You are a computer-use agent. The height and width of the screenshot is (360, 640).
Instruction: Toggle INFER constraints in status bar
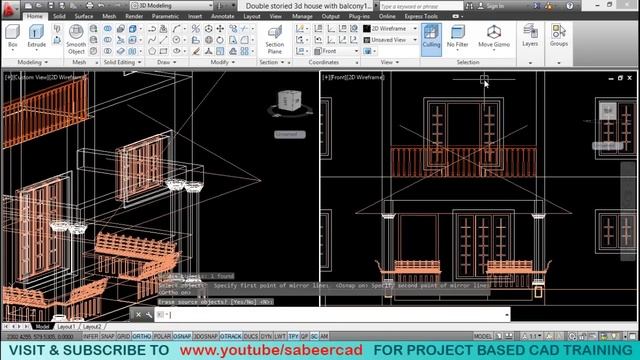tap(90, 336)
